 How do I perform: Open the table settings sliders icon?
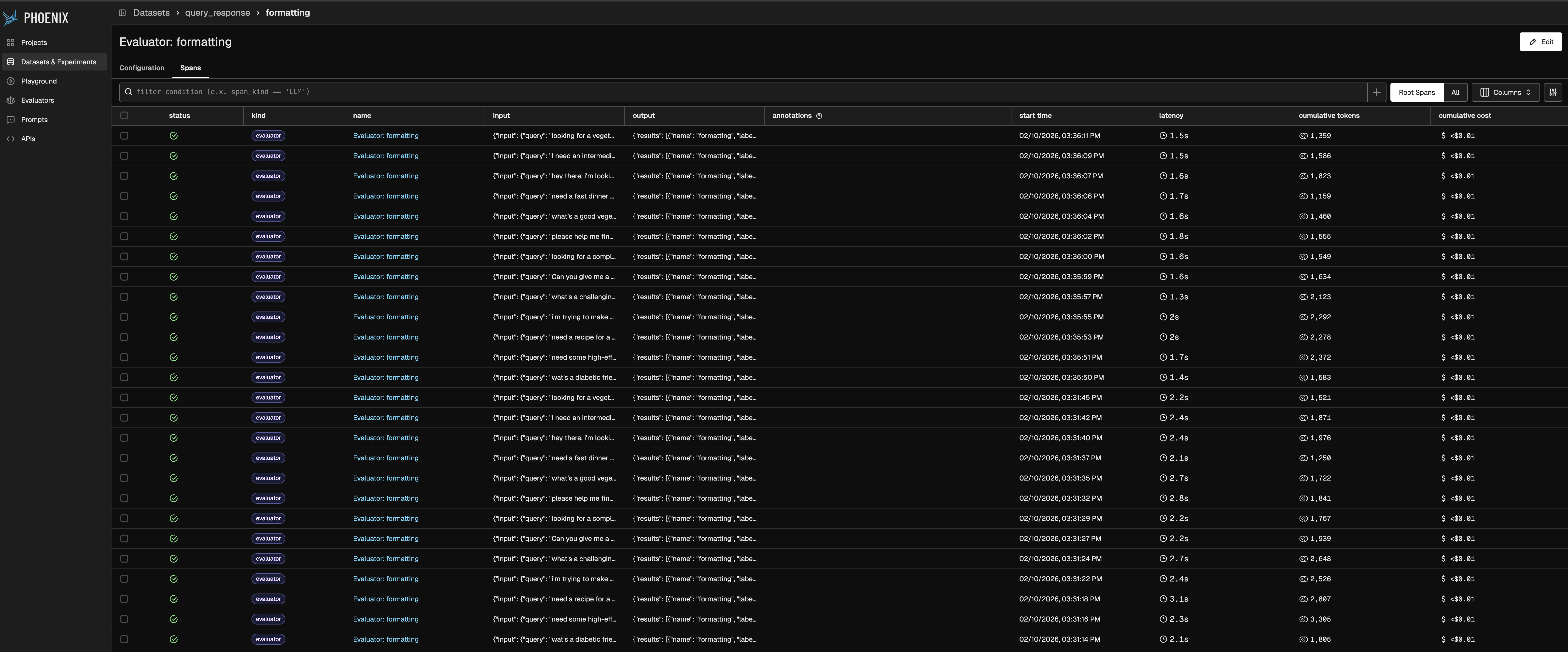pyautogui.click(x=1553, y=93)
